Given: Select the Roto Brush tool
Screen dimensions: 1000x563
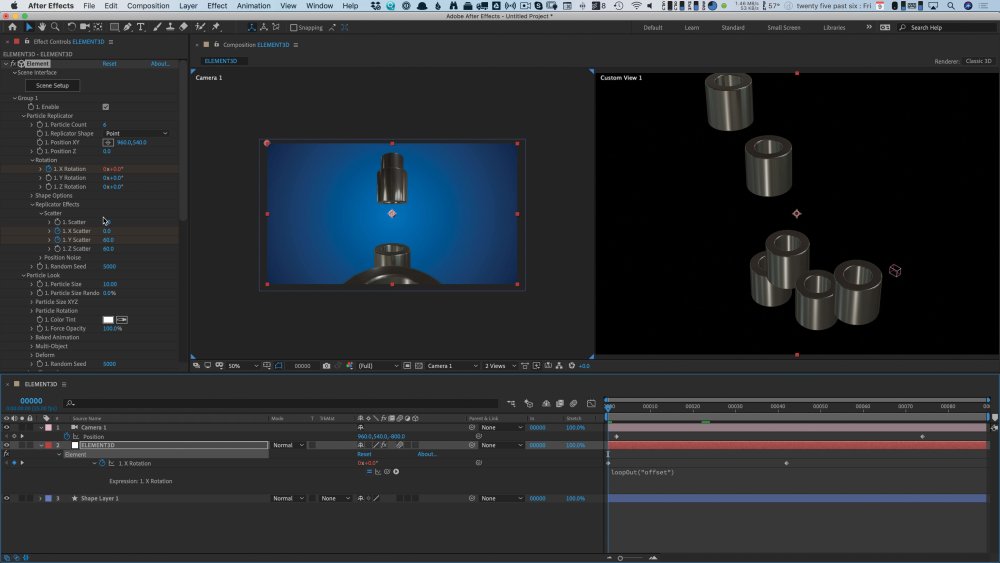Looking at the screenshot, I should point(200,27).
